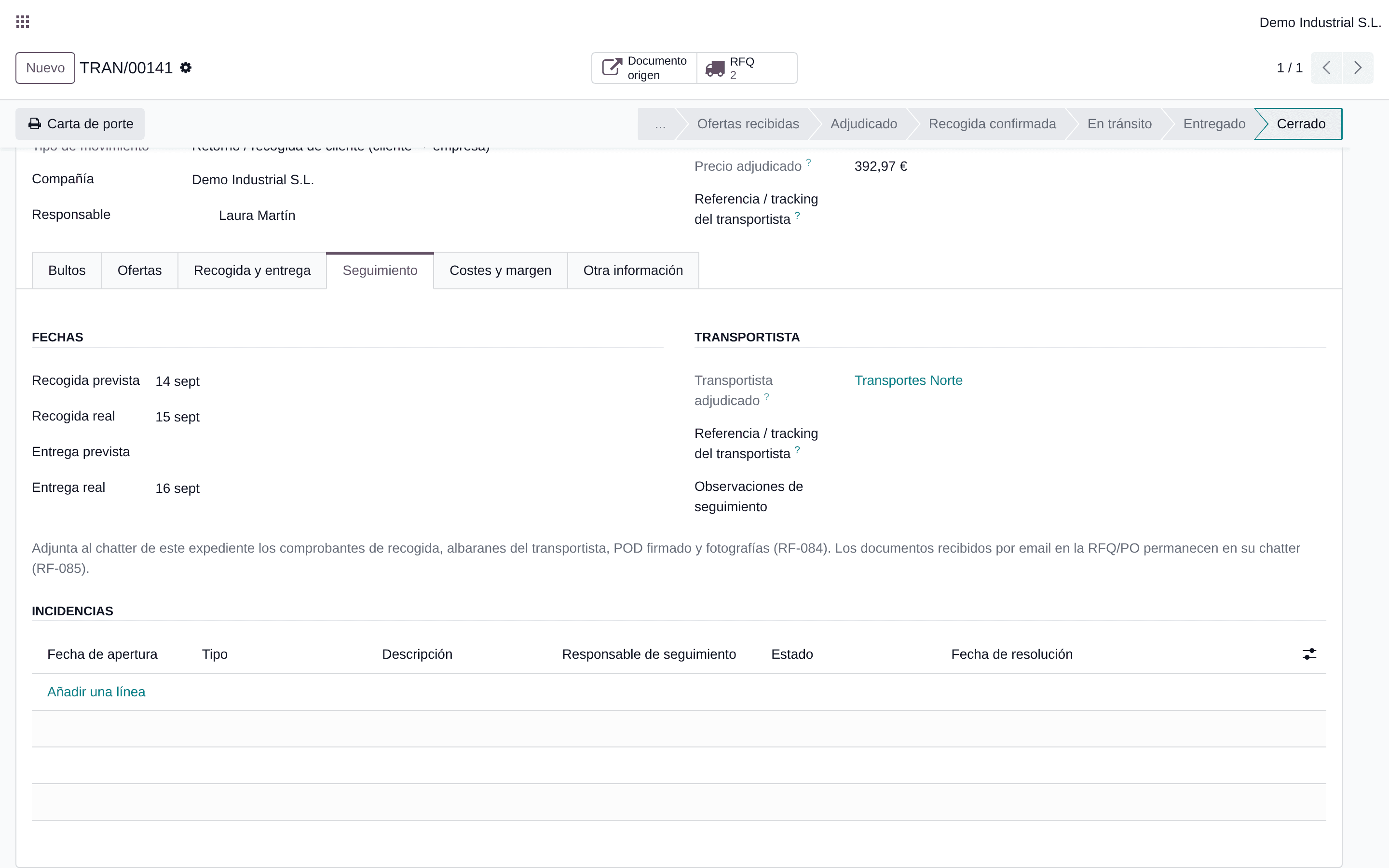Sort incidents by Fecha de resolución column
Image resolution: width=1389 pixels, height=868 pixels.
[x=1011, y=654]
